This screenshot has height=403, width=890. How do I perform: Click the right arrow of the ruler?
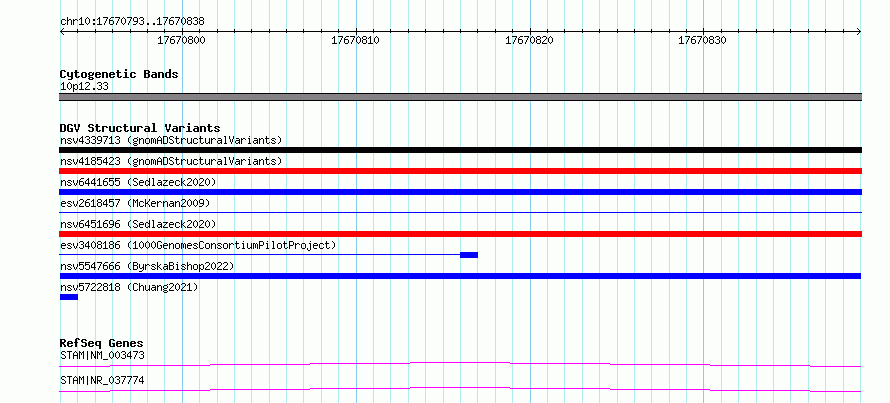tap(859, 32)
